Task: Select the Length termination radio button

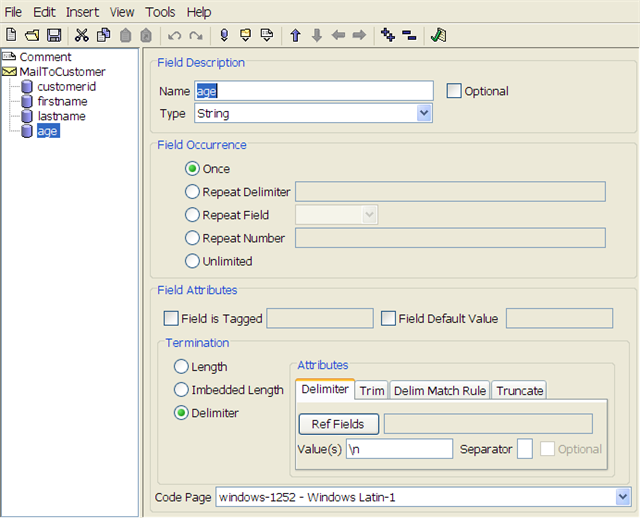Action: click(x=182, y=367)
